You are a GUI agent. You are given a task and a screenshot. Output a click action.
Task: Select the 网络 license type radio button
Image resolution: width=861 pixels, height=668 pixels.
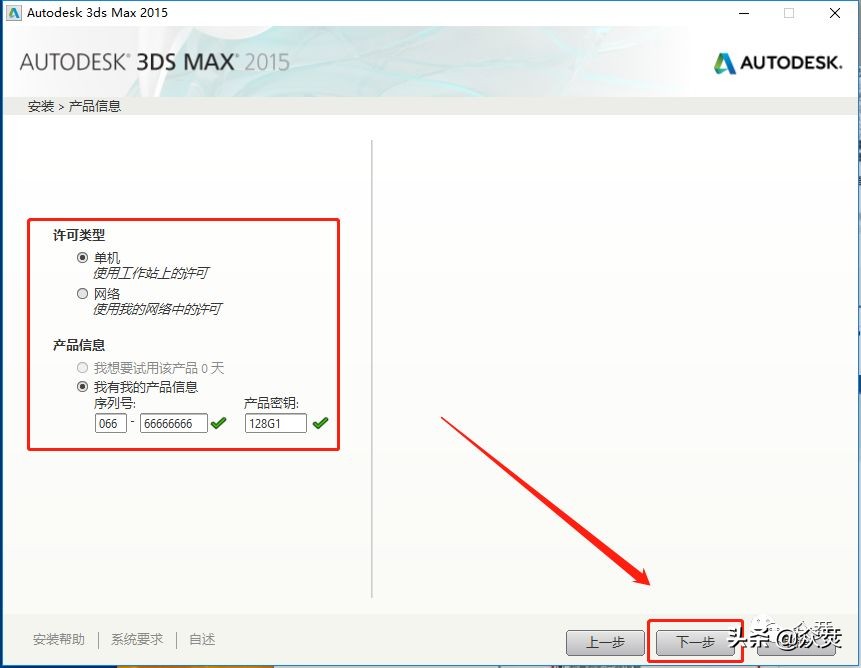pos(82,293)
